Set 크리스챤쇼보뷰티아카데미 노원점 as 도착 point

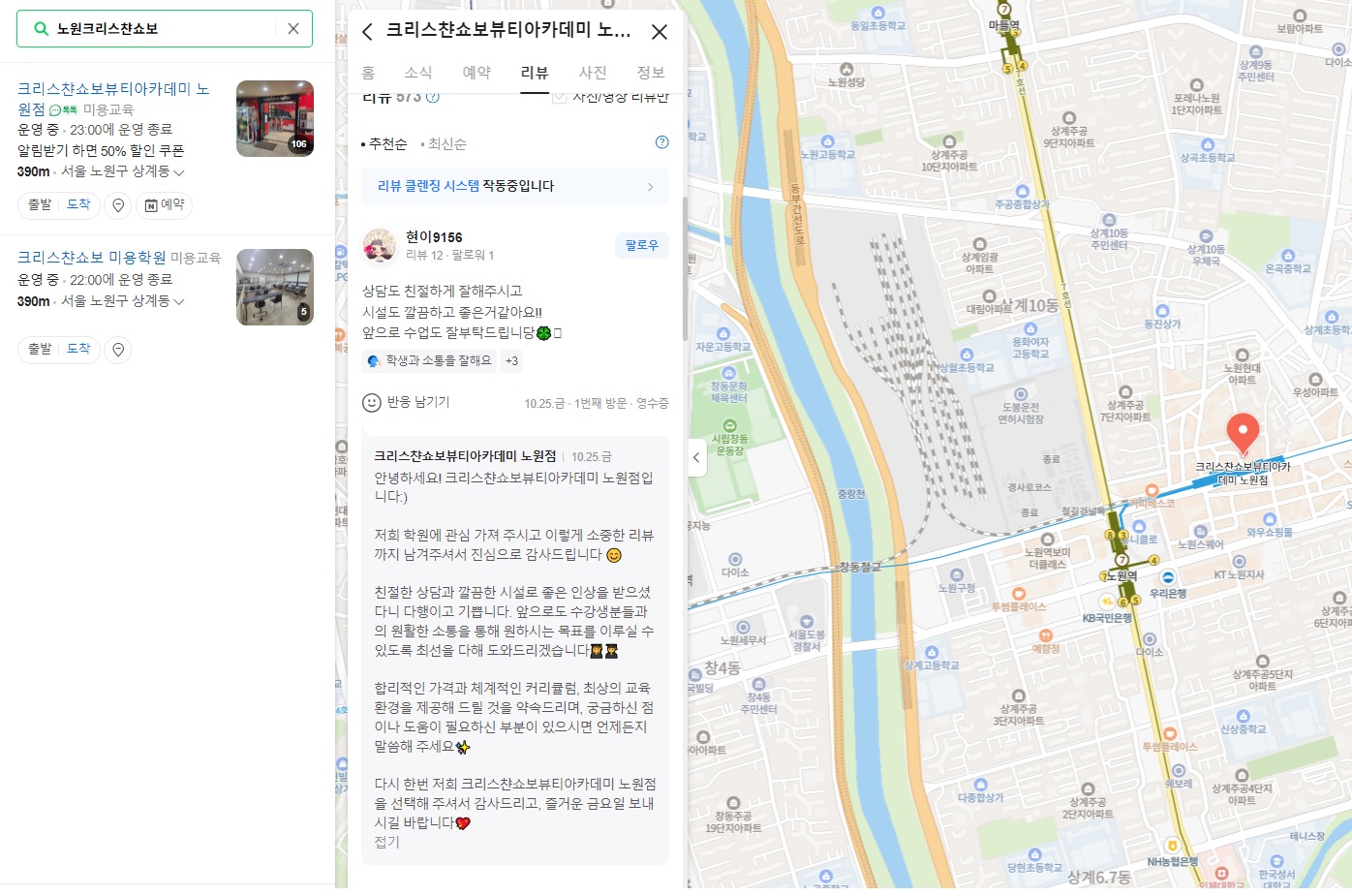pyautogui.click(x=78, y=204)
